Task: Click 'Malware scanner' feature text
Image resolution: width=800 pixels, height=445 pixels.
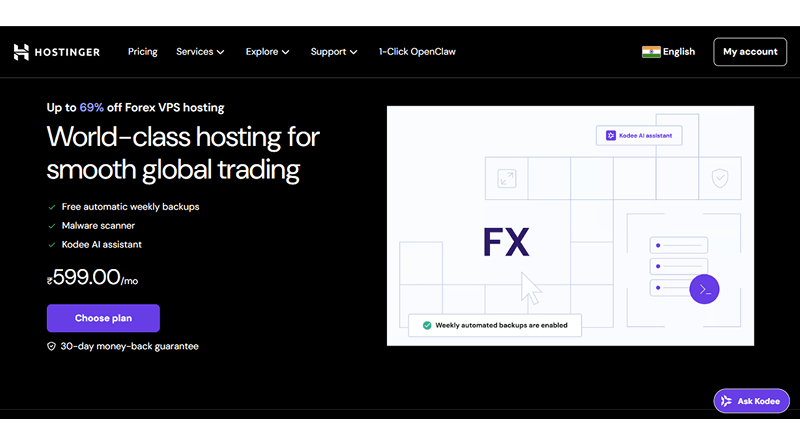Action: tap(98, 226)
